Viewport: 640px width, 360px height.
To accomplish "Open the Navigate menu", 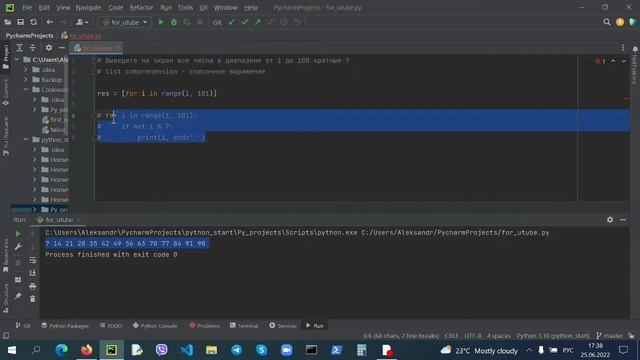I will point(88,7).
